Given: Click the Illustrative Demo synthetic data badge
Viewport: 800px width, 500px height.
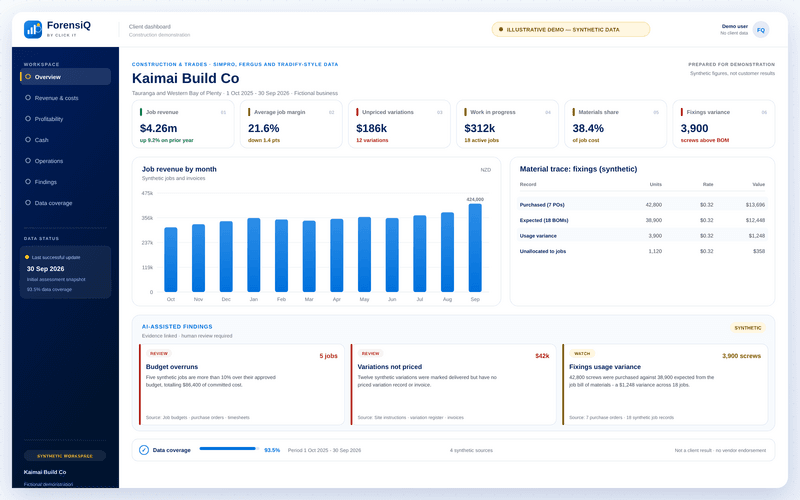Looking at the screenshot, I should pyautogui.click(x=570, y=30).
